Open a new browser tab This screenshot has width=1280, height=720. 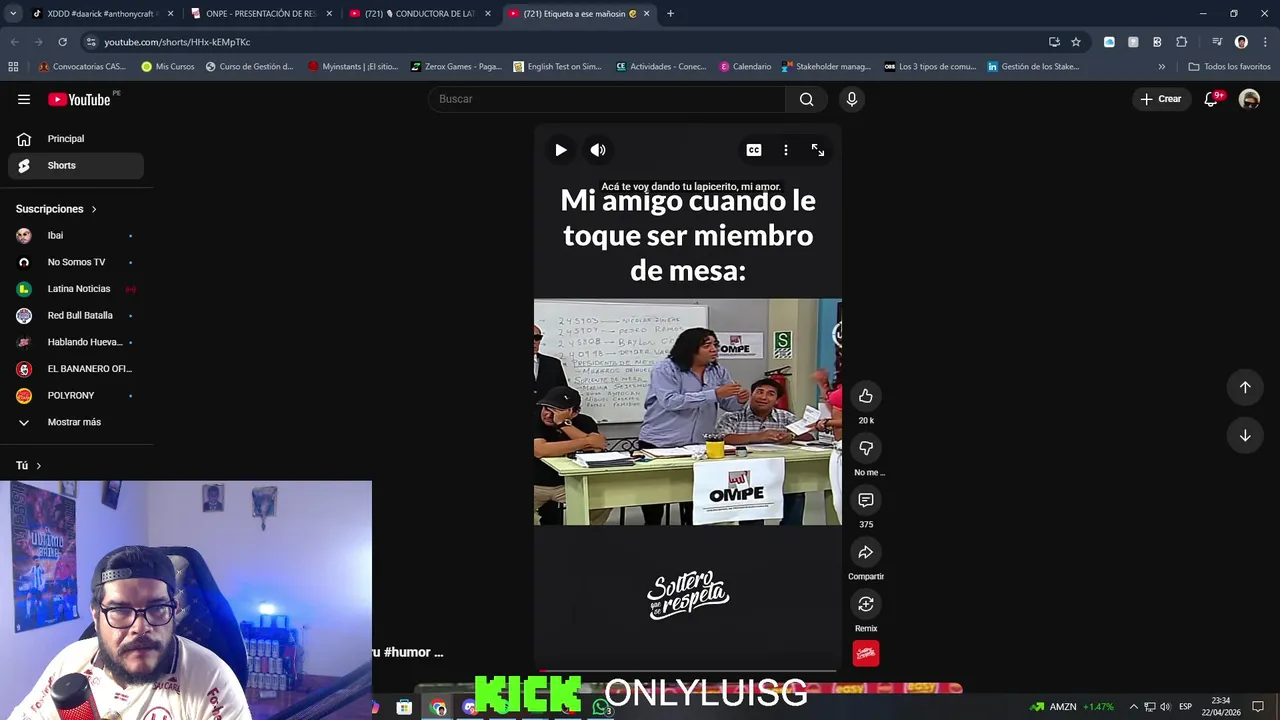(670, 14)
